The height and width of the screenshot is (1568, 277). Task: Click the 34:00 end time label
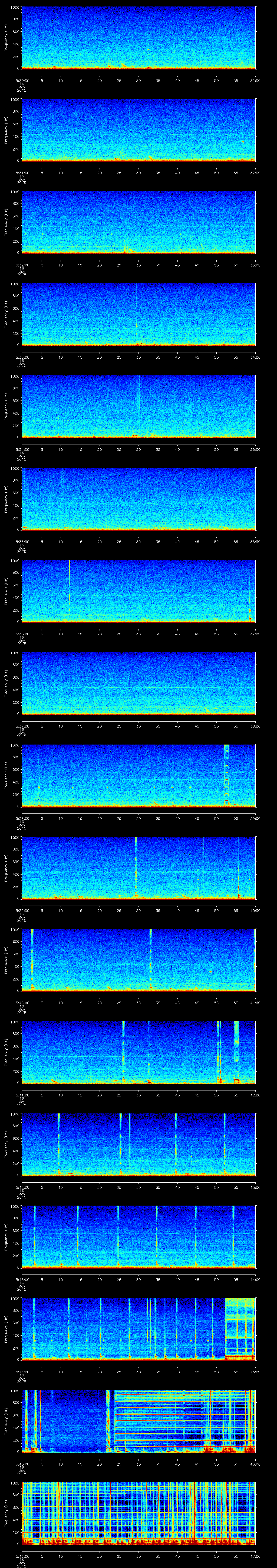click(x=255, y=357)
